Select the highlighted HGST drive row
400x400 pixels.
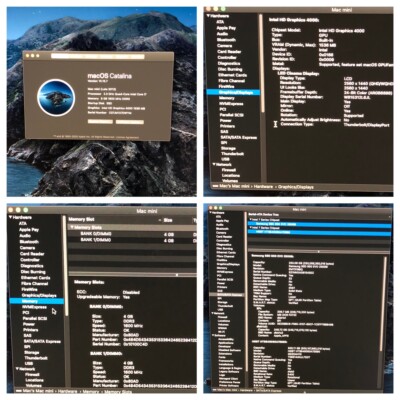coord(319,232)
